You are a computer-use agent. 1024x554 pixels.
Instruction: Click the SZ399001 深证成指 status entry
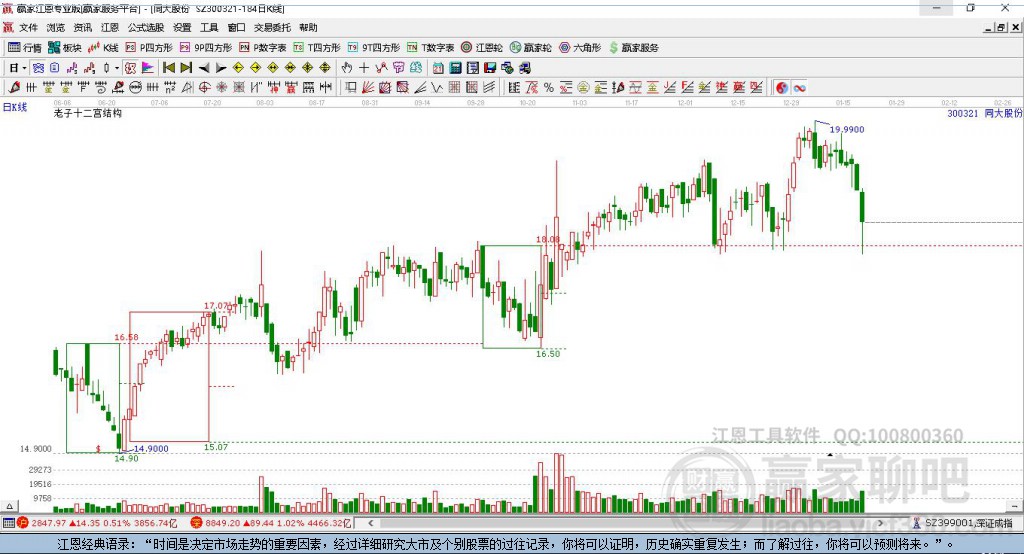[x=968, y=523]
